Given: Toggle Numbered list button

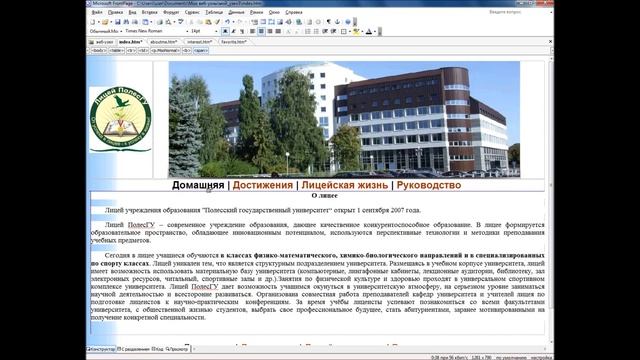Looking at the screenshot, I should (x=308, y=31).
